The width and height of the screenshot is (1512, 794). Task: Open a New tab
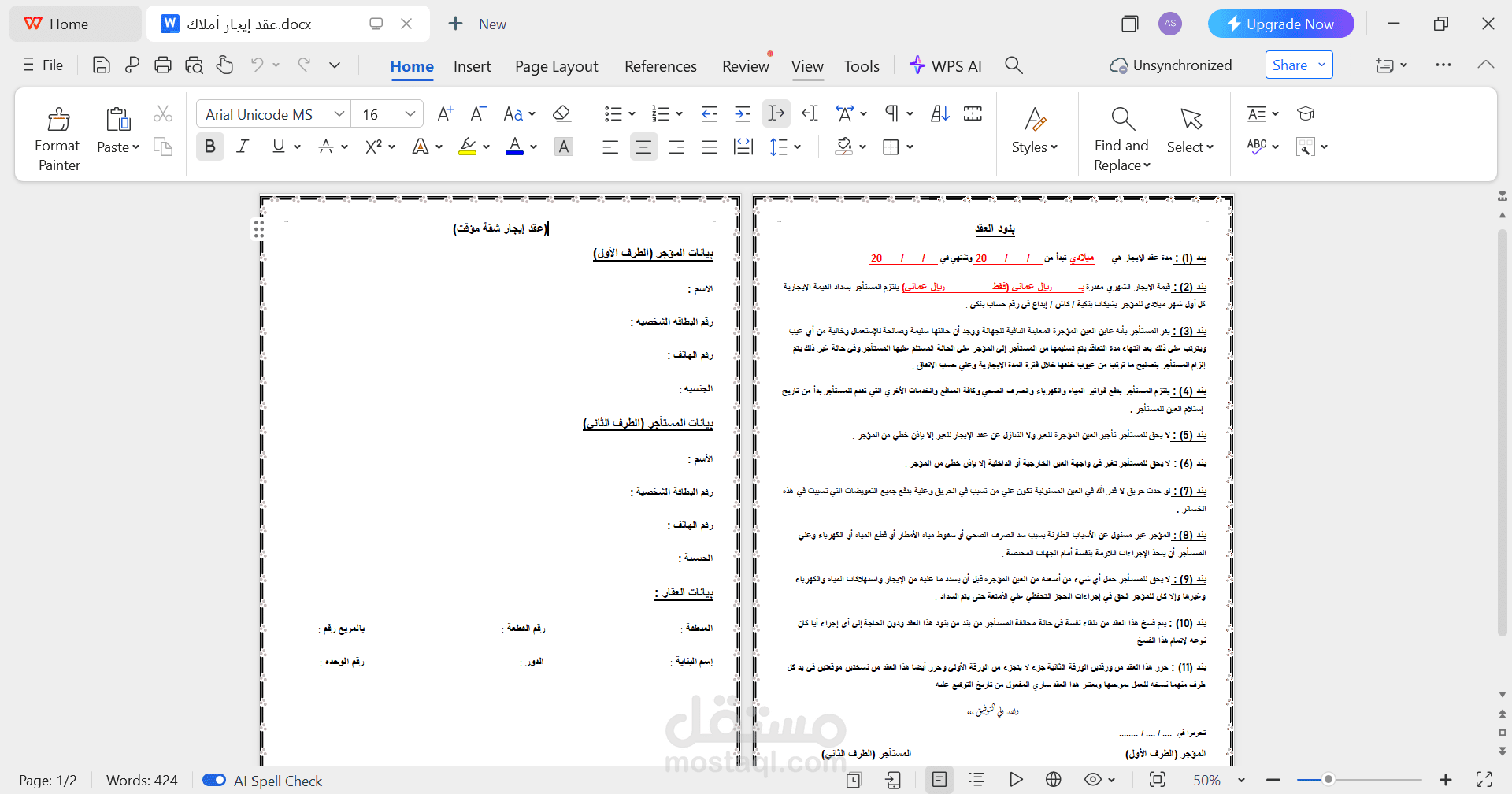476,24
